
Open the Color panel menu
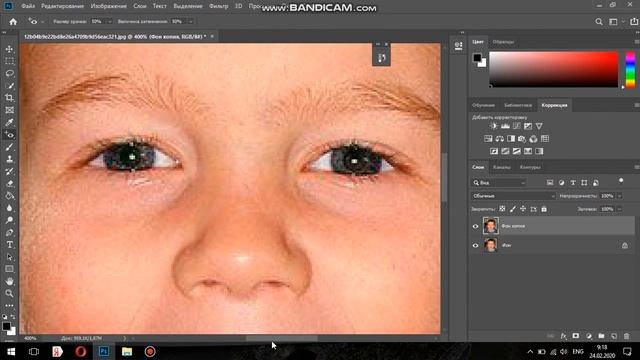tap(636, 42)
